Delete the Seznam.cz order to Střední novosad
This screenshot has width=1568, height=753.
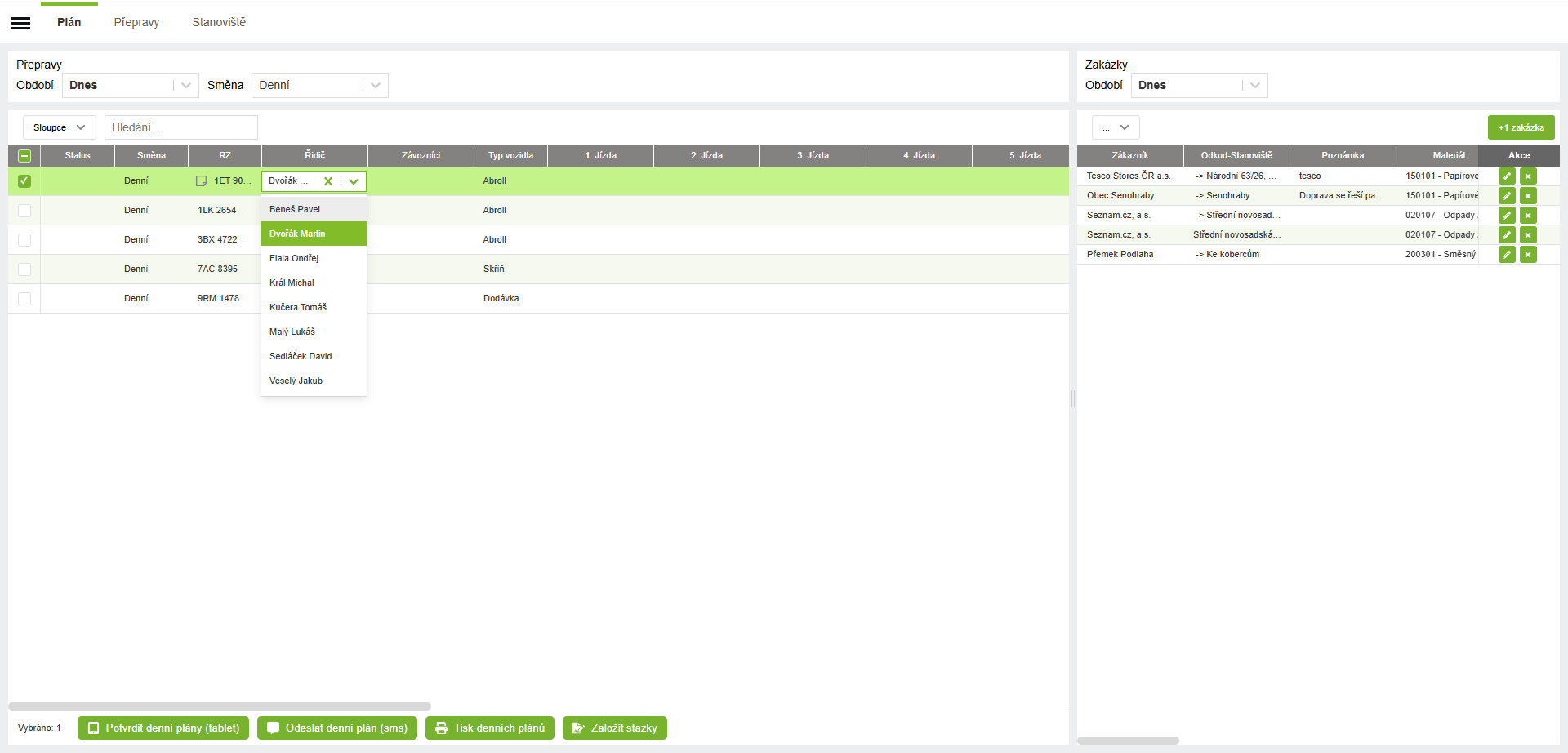[1528, 216]
